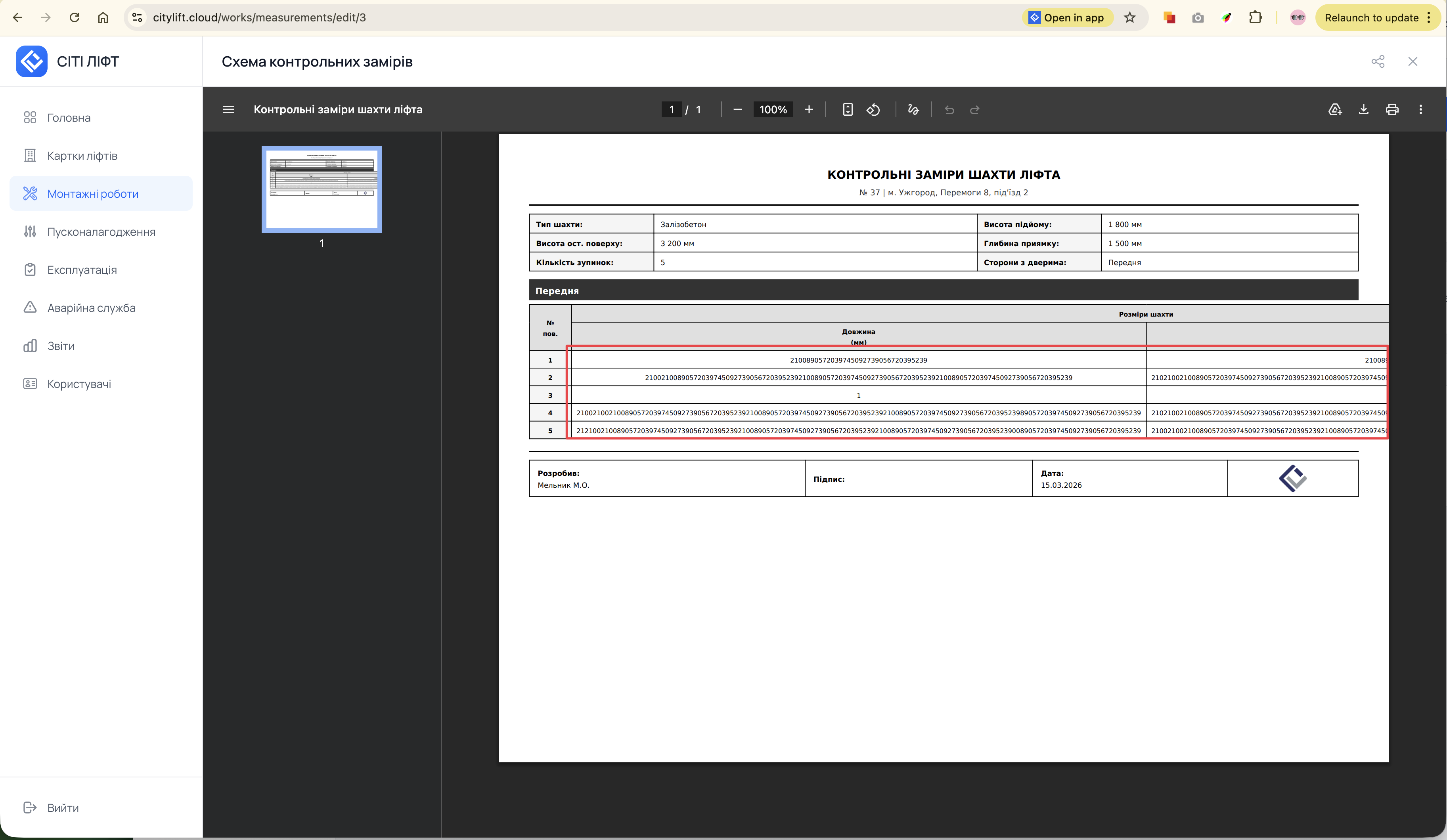Image resolution: width=1447 pixels, height=840 pixels.
Task: Go to Картки ліфтів section
Action: 82,156
